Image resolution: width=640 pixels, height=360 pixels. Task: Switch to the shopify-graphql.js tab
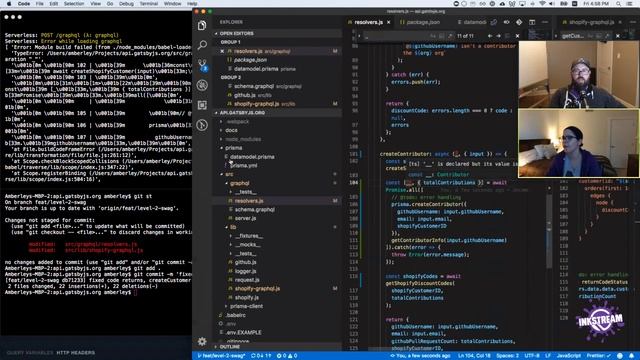tap(591, 22)
